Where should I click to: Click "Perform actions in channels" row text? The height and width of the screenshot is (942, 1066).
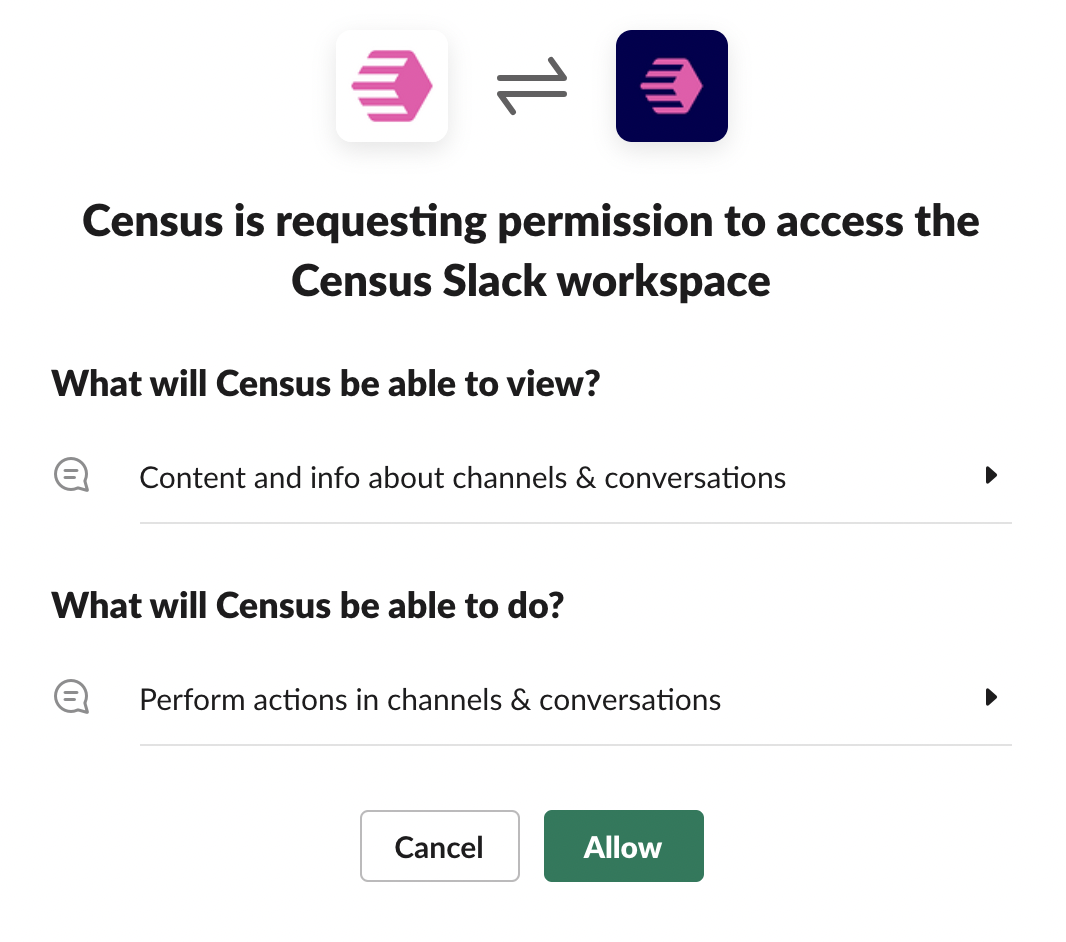click(x=430, y=699)
